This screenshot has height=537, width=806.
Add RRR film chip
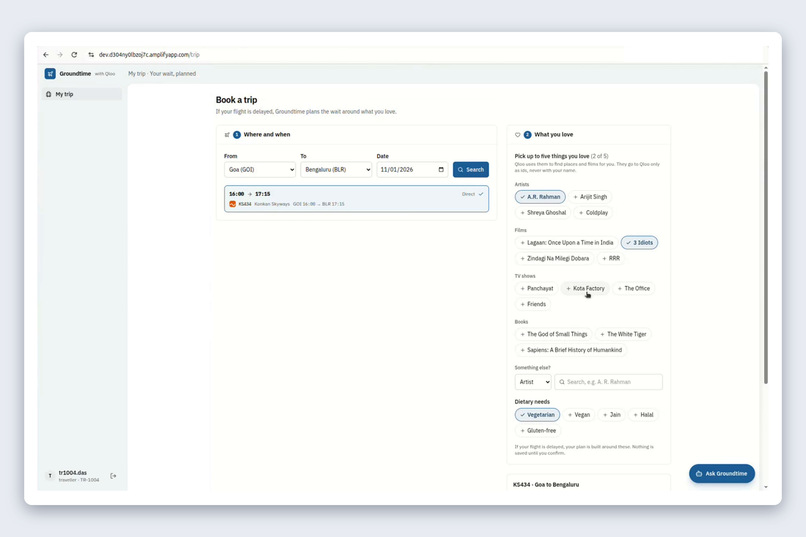pos(611,258)
